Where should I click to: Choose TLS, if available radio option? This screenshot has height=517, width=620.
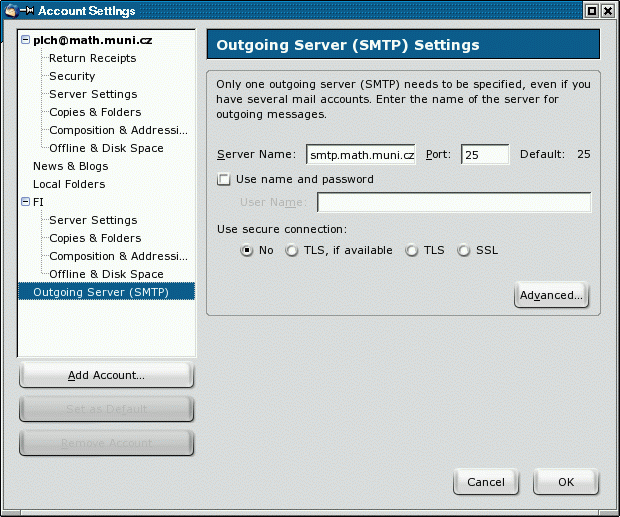[292, 251]
